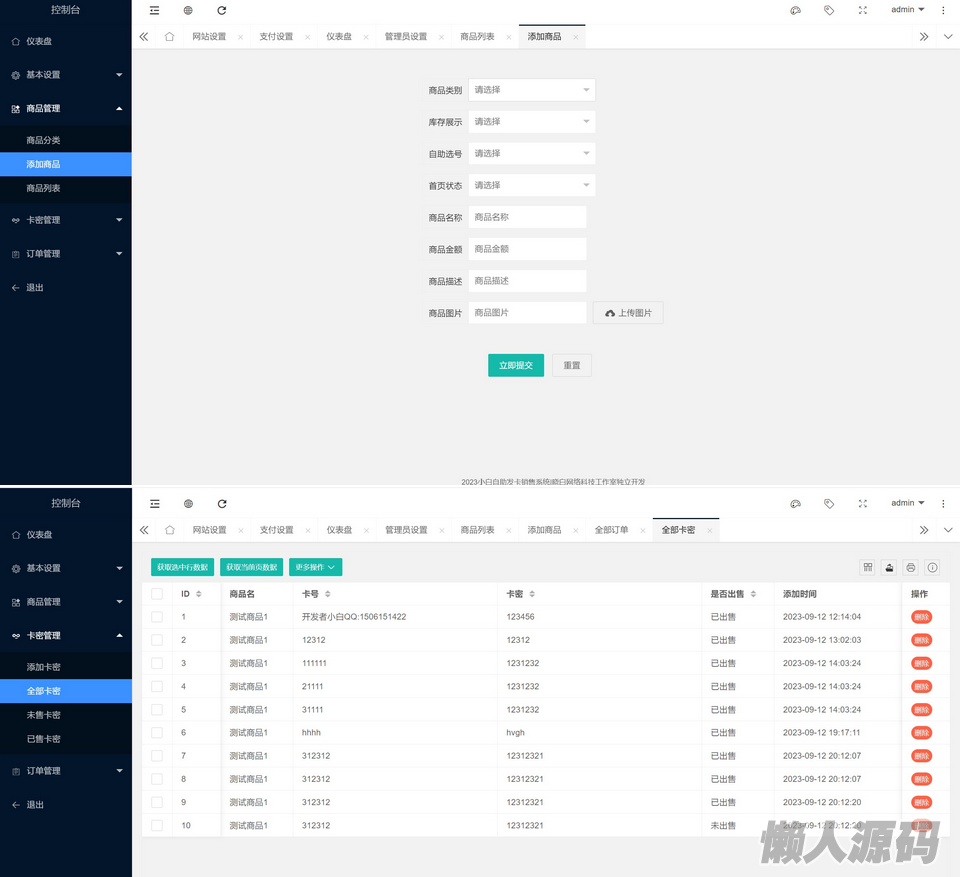Toggle select-all checkbox in table header
Image resolution: width=960 pixels, height=877 pixels.
(x=157, y=593)
